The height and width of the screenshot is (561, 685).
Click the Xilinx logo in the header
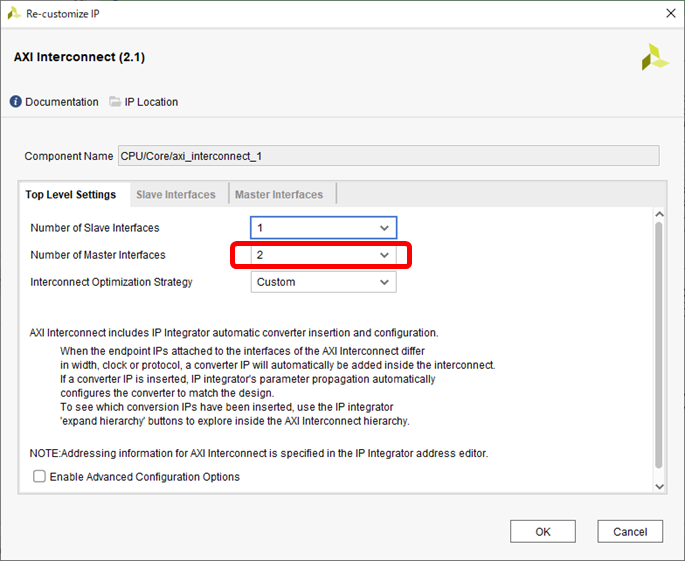pos(655,57)
